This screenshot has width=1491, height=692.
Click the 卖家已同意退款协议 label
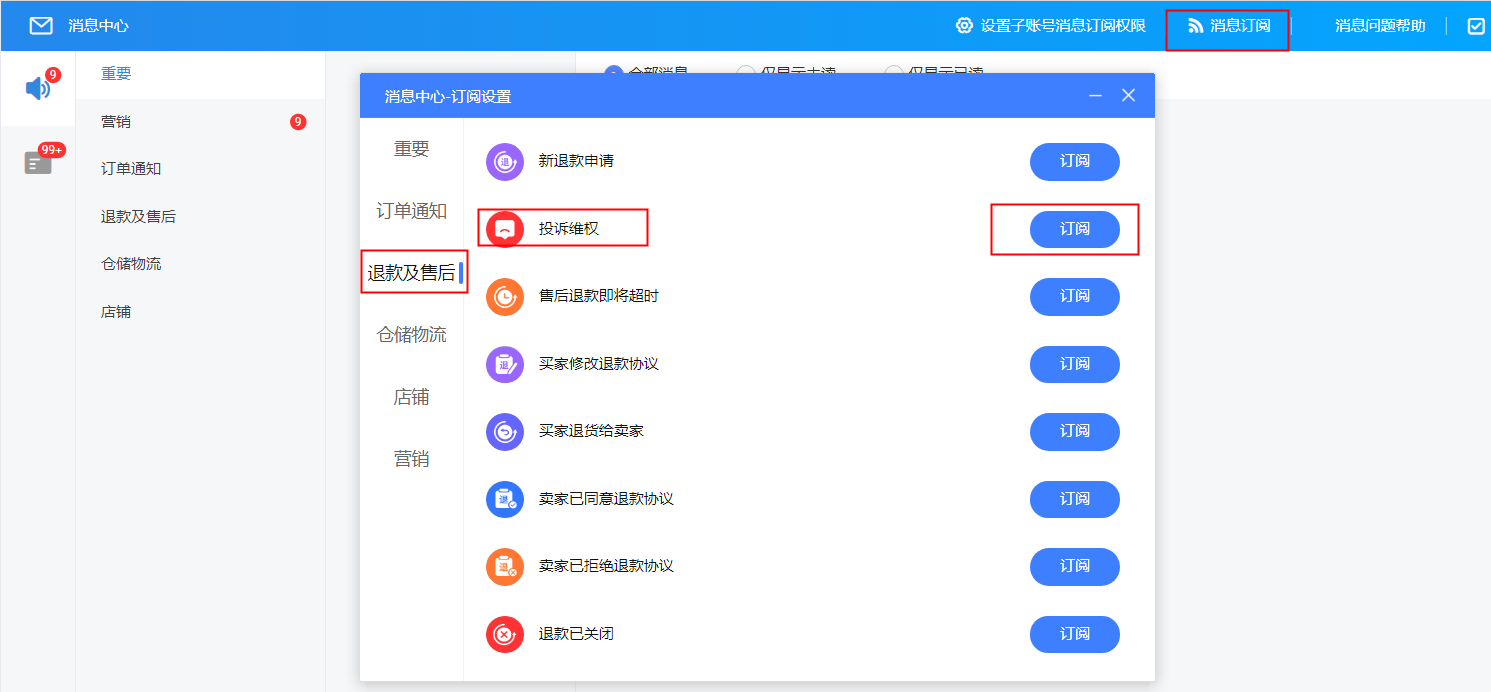click(606, 499)
